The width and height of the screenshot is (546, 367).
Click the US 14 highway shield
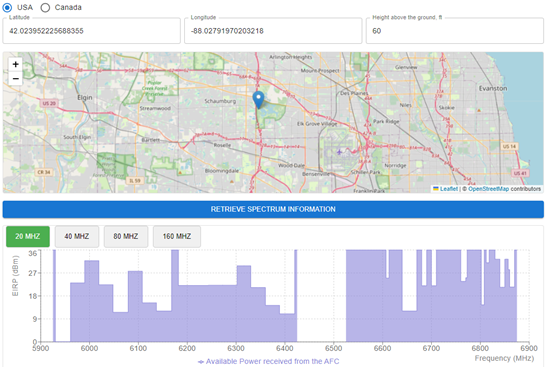pyautogui.click(x=509, y=146)
